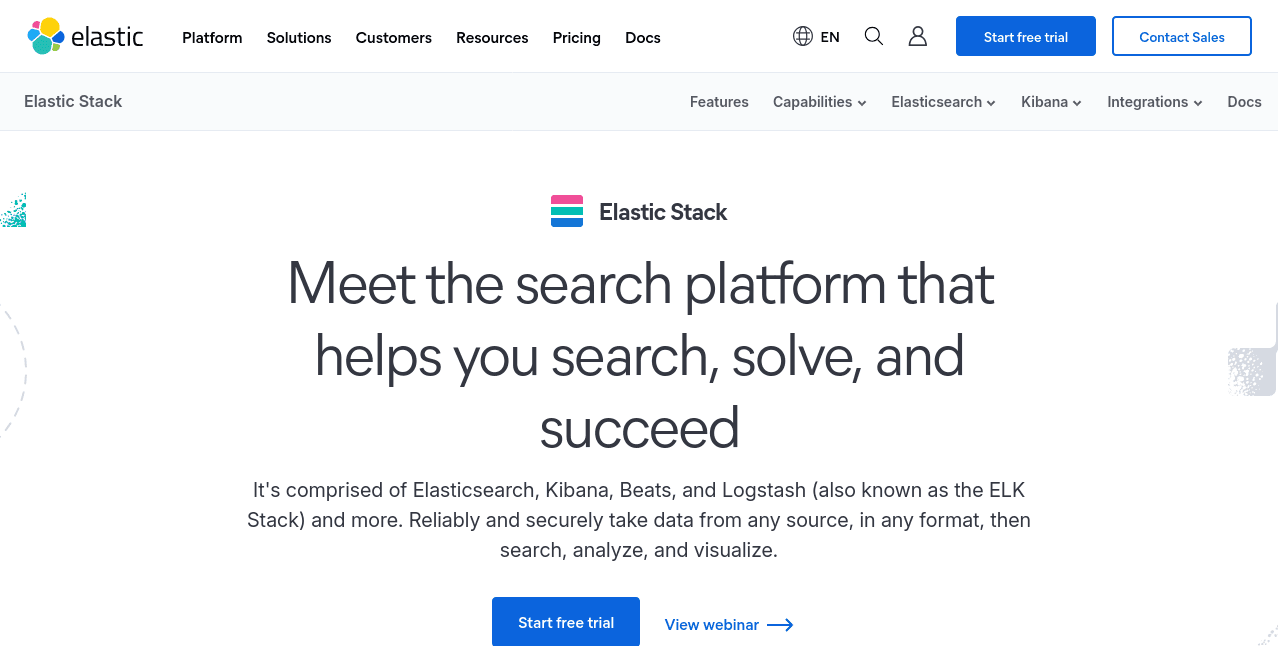This screenshot has height=646, width=1278.
Task: Open the Platform menu
Action: tap(212, 38)
